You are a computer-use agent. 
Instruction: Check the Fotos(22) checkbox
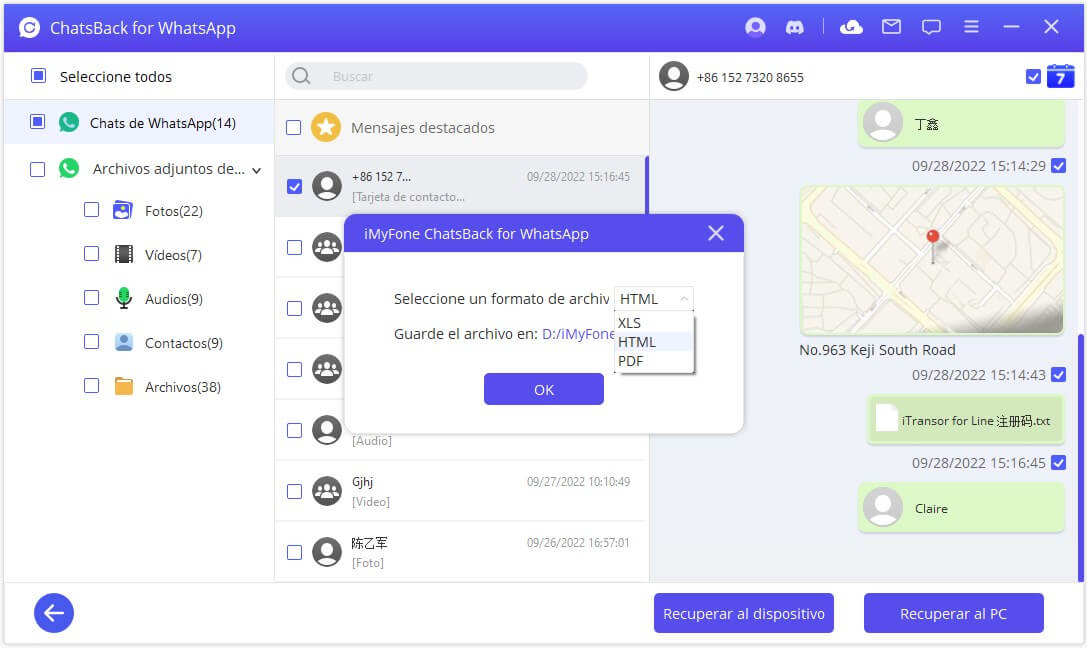coord(91,210)
